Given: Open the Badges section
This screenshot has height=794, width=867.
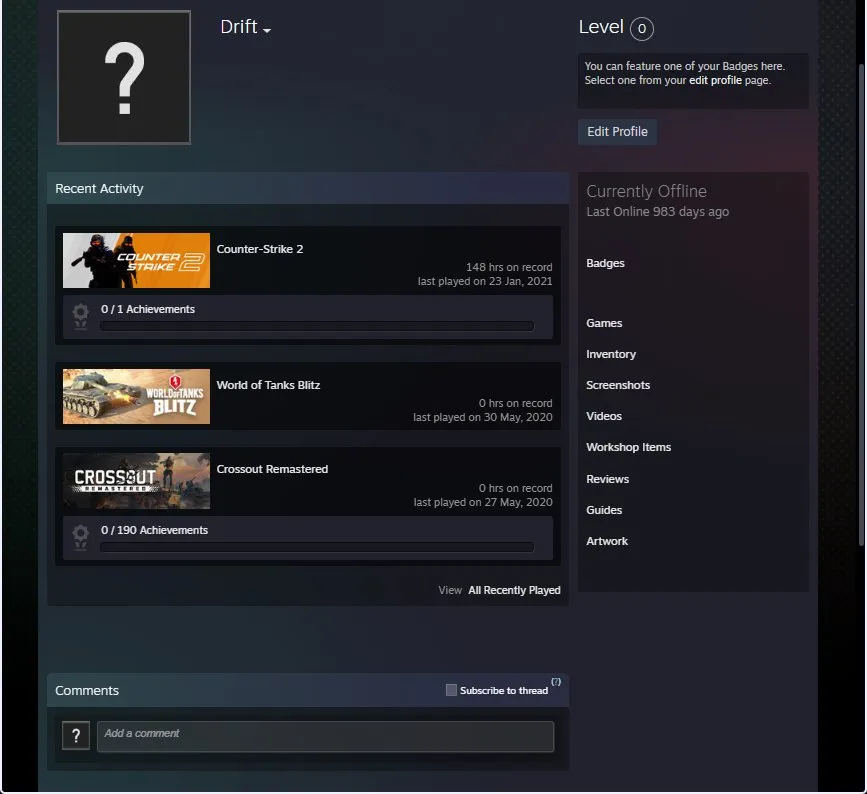Looking at the screenshot, I should pos(605,263).
